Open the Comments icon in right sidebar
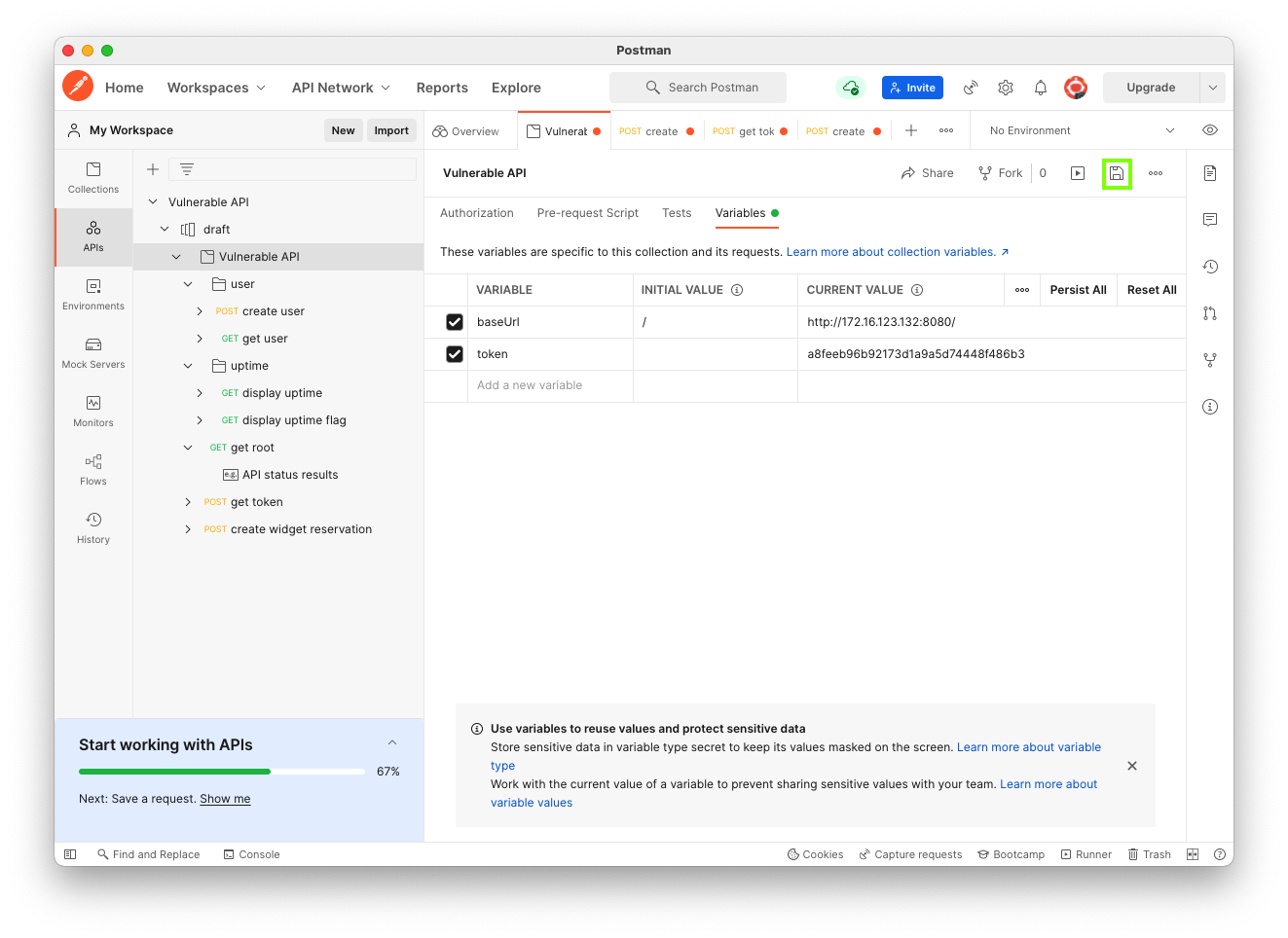Screen dimensions: 1288x938 point(1210,220)
